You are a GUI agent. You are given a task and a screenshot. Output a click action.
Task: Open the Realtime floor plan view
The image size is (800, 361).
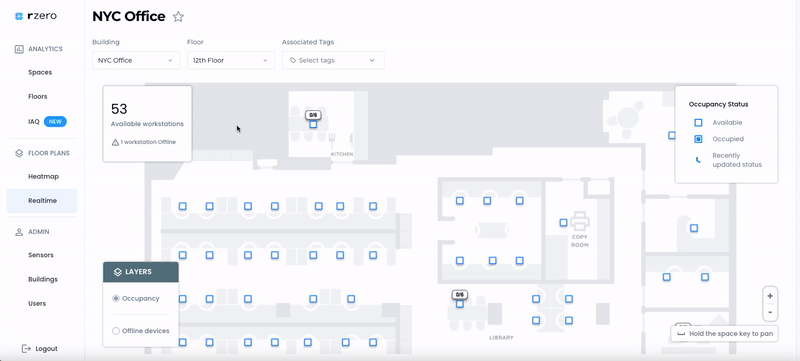click(x=42, y=201)
